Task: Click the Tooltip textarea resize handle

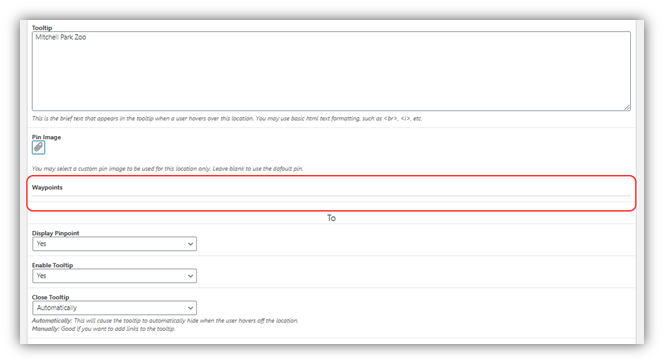Action: pos(627,108)
